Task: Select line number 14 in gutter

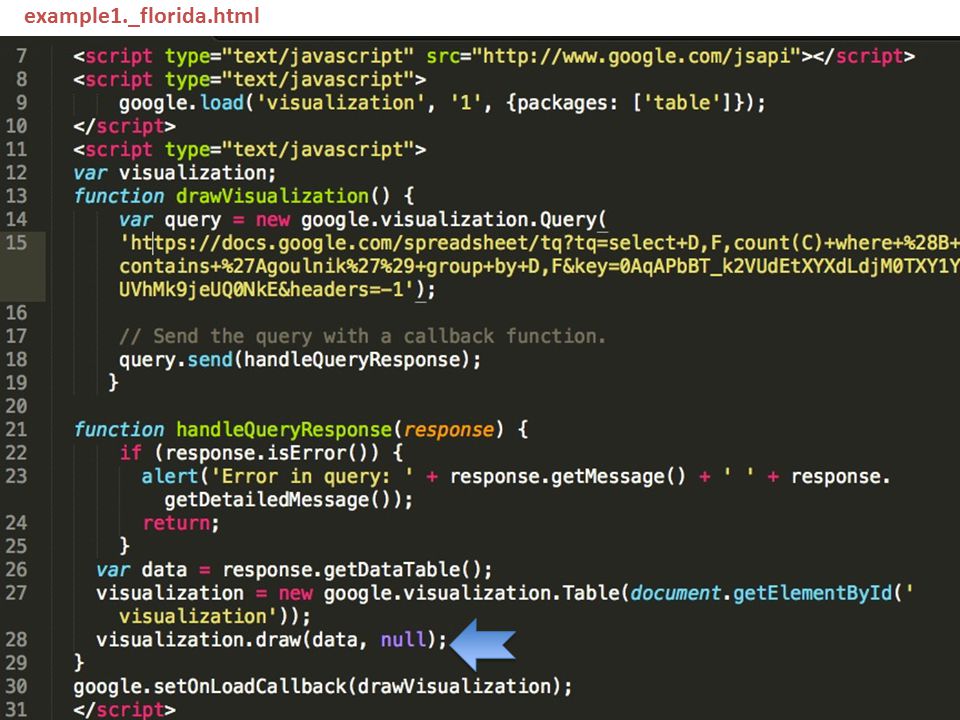Action: (x=16, y=219)
